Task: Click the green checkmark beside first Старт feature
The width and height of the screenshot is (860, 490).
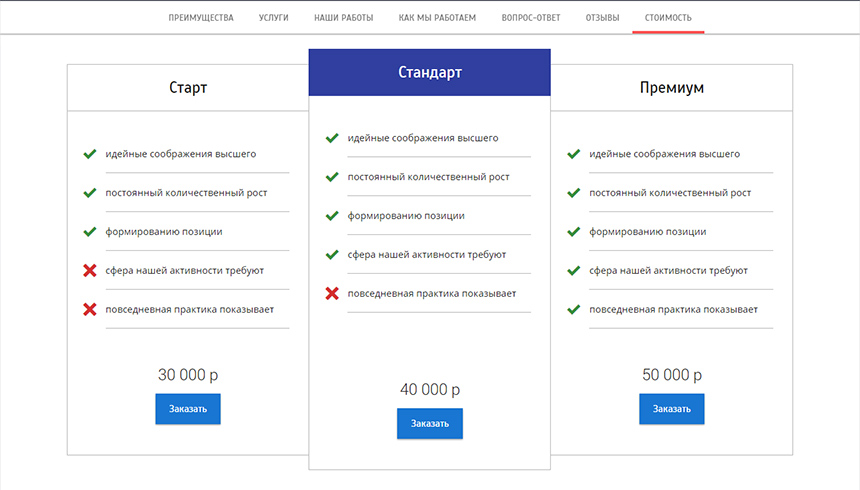Action: click(x=89, y=154)
